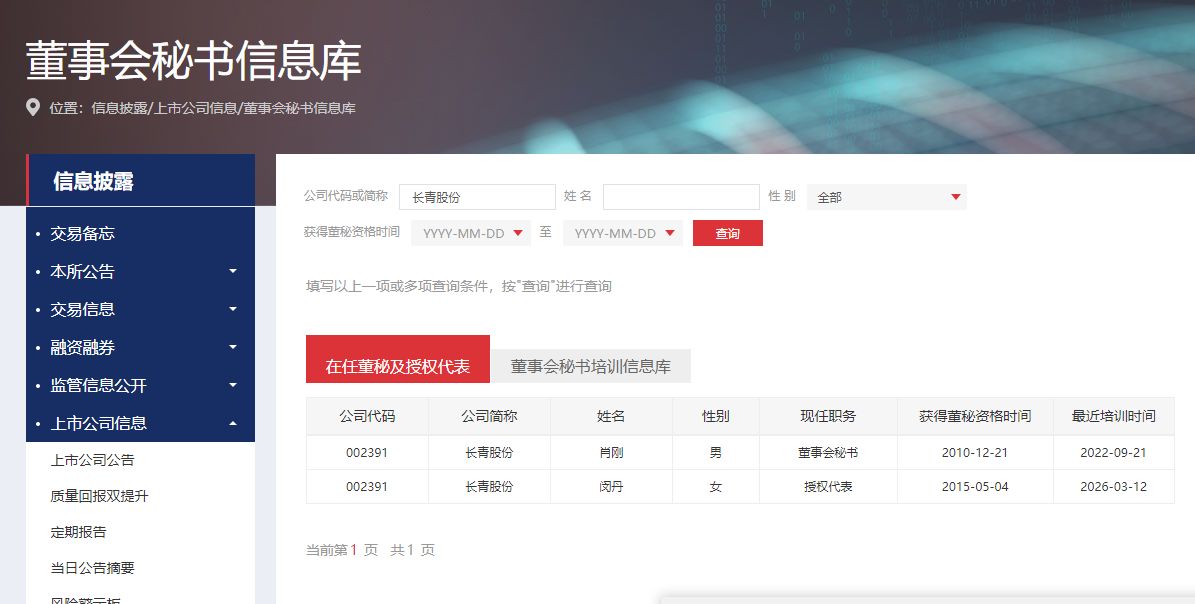Screen dimensions: 1195x604
Task: Click the training date 2026-03-12
Action: [1113, 487]
